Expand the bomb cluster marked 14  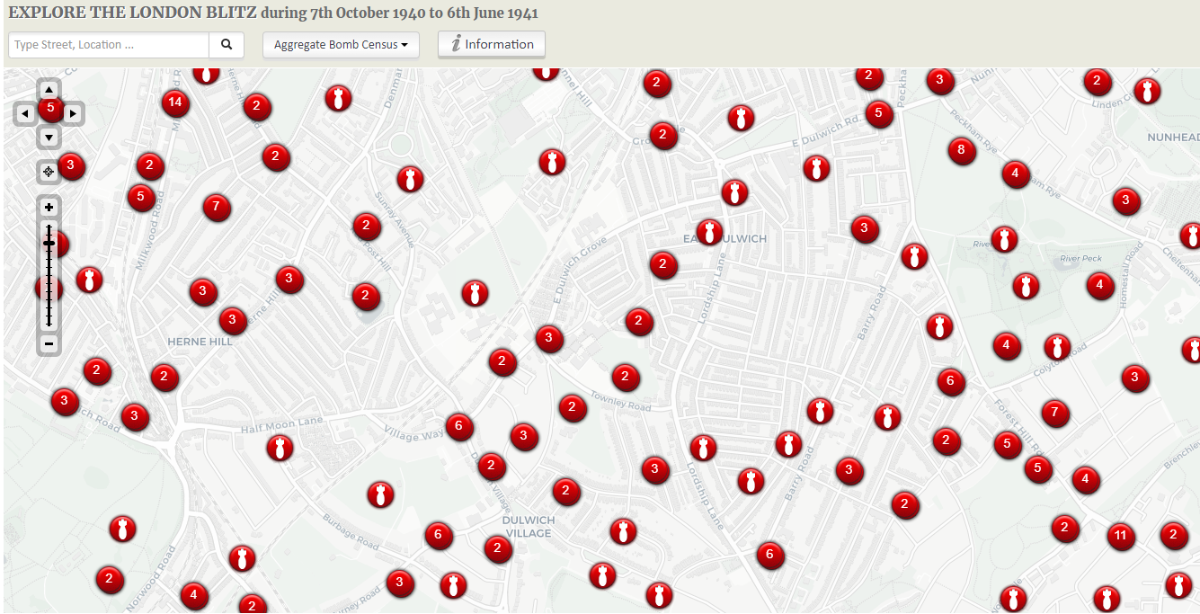175,102
